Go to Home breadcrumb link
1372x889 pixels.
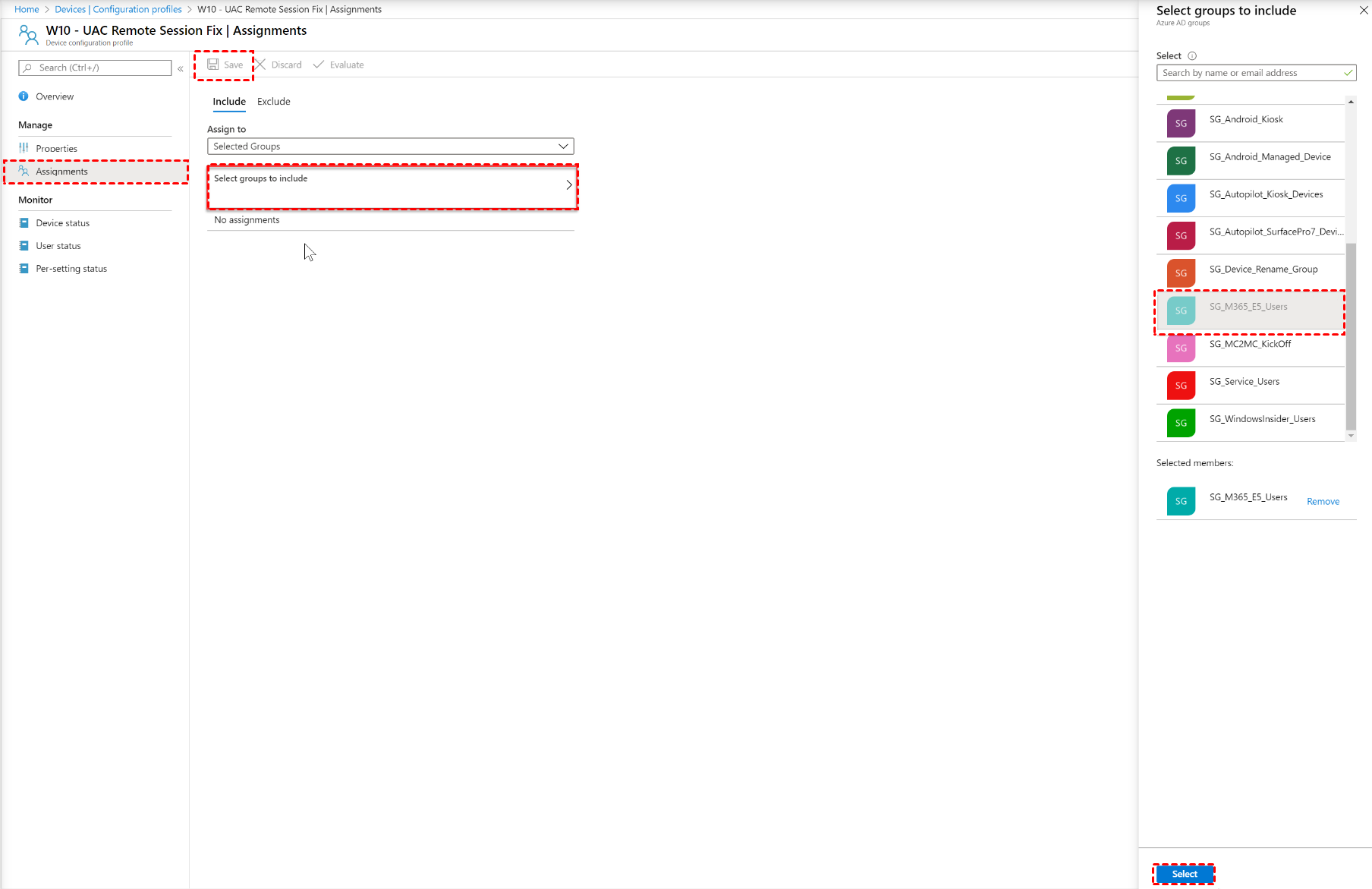27,9
